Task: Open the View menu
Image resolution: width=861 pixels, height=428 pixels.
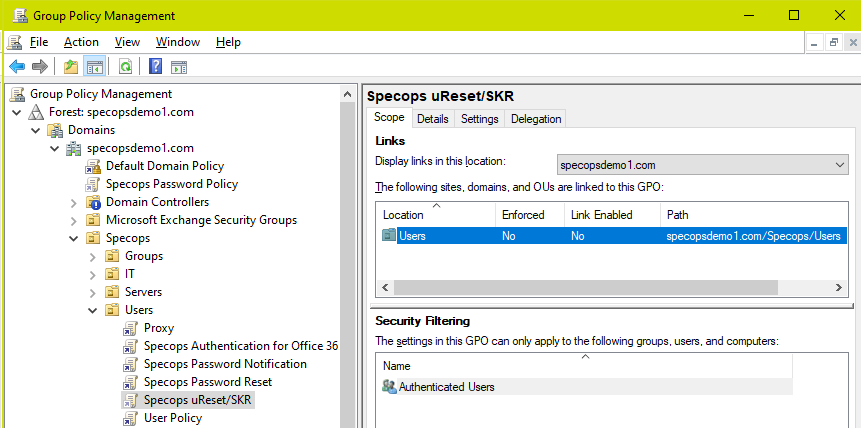Action: (x=127, y=42)
